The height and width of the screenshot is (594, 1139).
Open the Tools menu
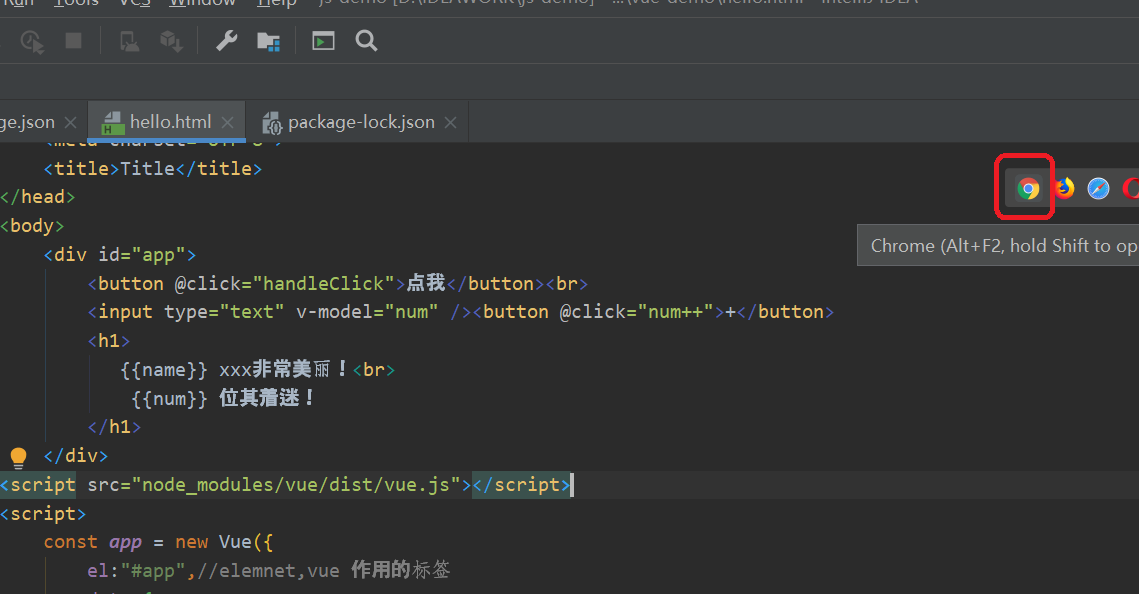click(x=76, y=3)
